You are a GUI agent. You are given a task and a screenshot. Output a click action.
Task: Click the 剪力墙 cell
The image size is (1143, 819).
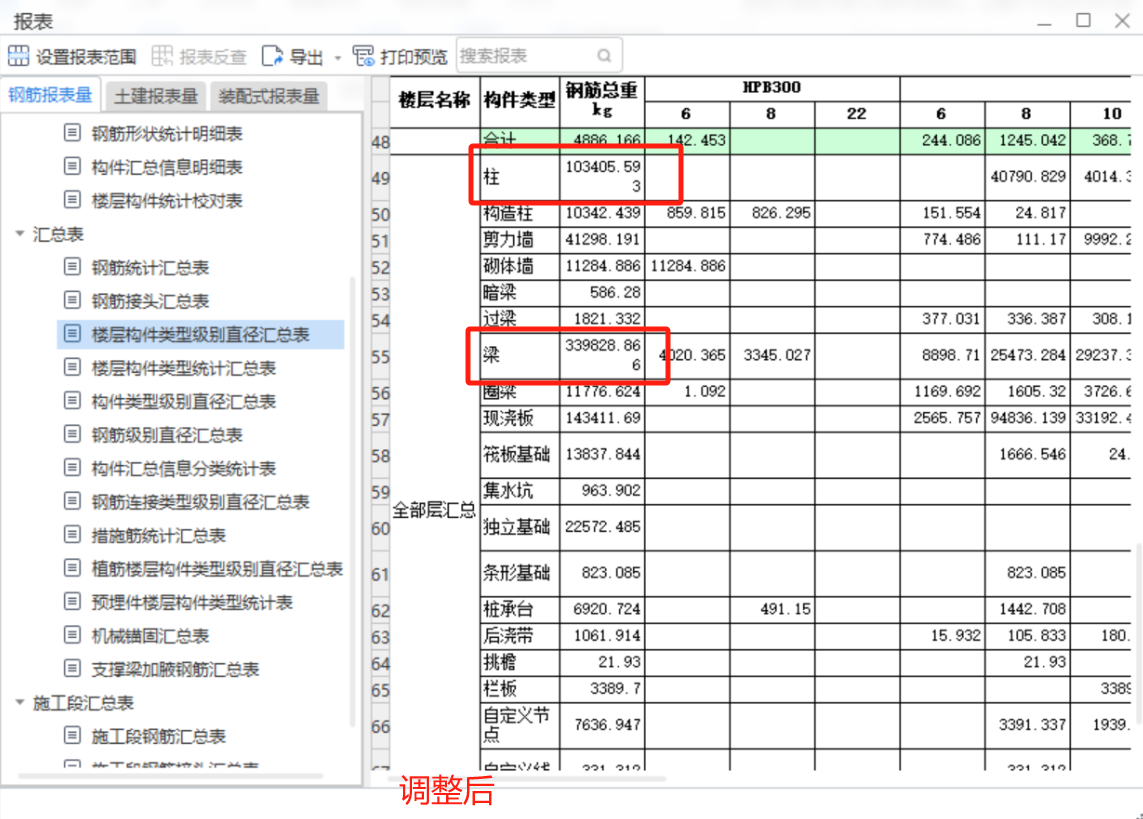point(520,240)
